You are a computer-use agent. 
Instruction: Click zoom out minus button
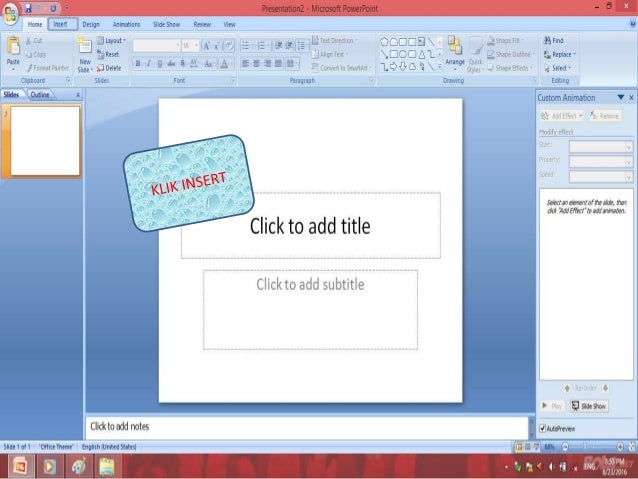point(565,447)
